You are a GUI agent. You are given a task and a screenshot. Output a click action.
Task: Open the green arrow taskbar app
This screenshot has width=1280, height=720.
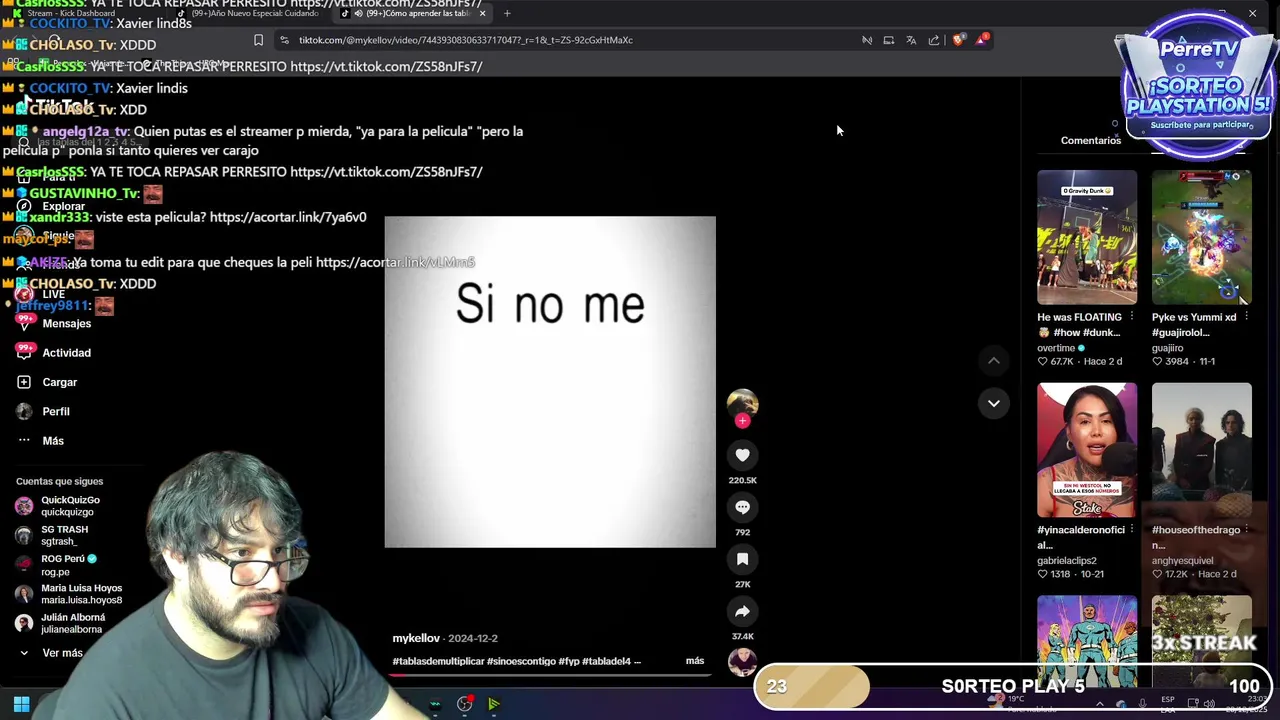[x=494, y=704]
